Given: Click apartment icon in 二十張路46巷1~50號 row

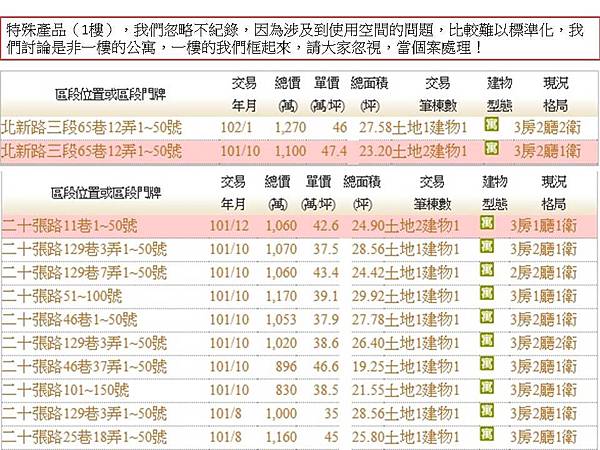Looking at the screenshot, I should coord(487,316).
